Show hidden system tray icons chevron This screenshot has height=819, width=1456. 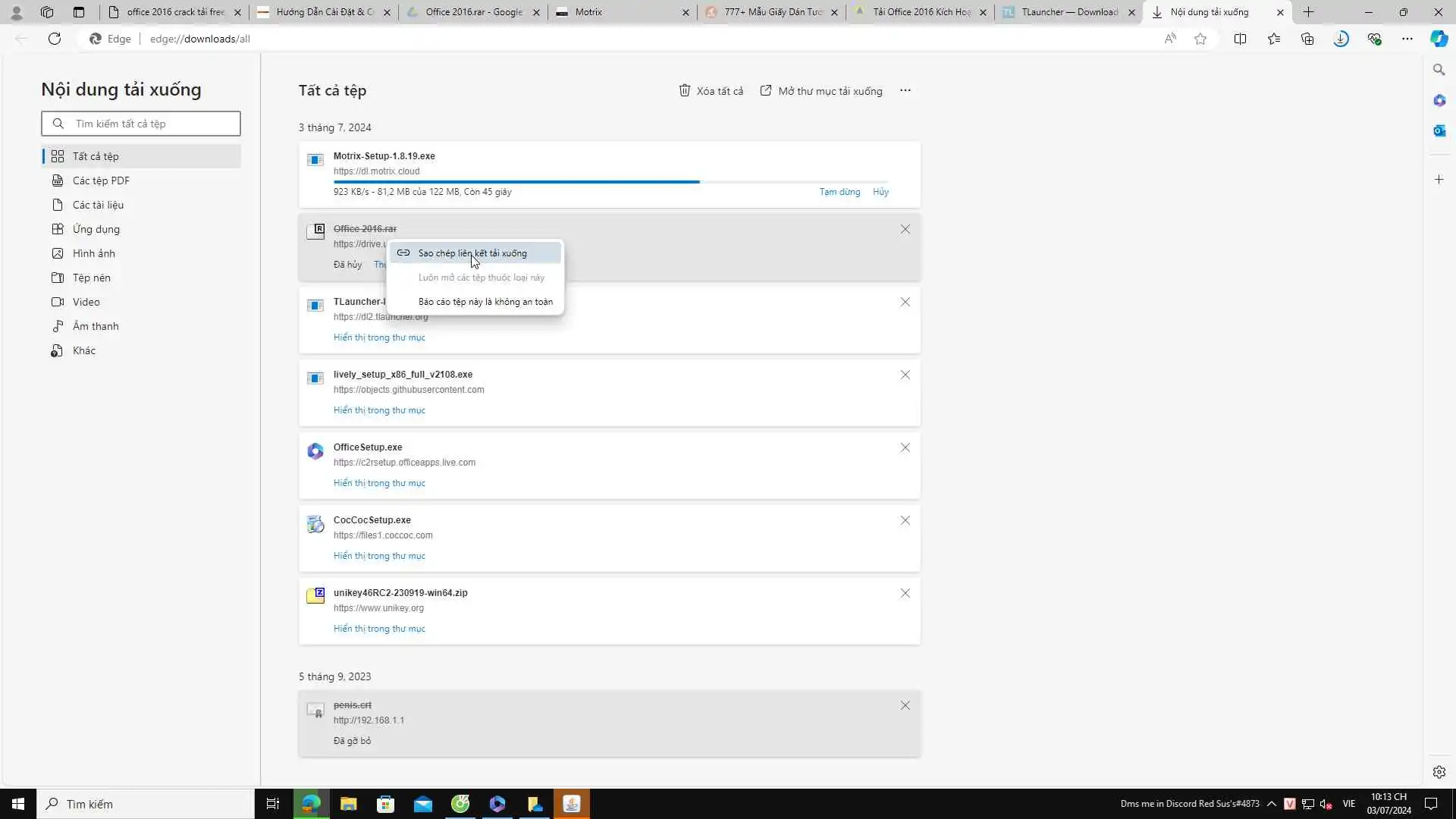[x=1272, y=804]
